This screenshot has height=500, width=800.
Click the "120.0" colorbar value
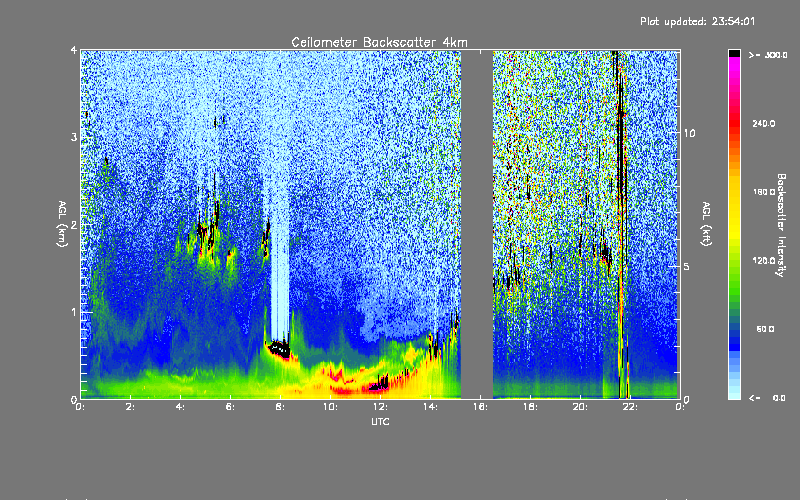pyautogui.click(x=764, y=261)
